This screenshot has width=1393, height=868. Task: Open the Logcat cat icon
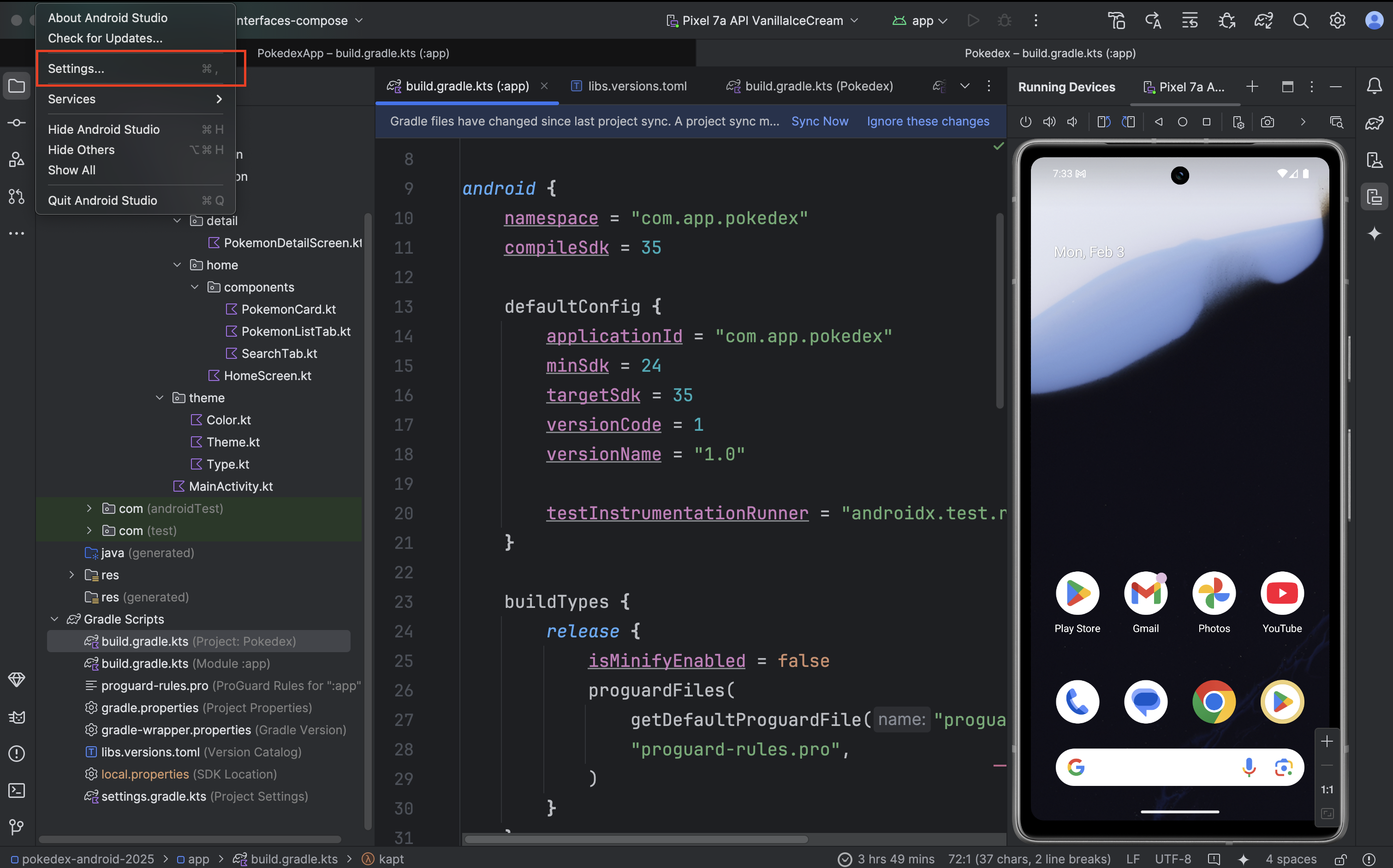17,716
